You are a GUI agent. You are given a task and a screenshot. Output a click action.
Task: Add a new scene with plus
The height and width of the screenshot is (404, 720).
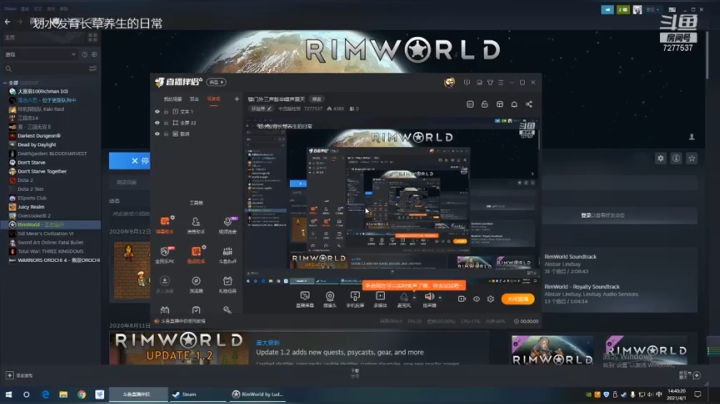coord(236,99)
